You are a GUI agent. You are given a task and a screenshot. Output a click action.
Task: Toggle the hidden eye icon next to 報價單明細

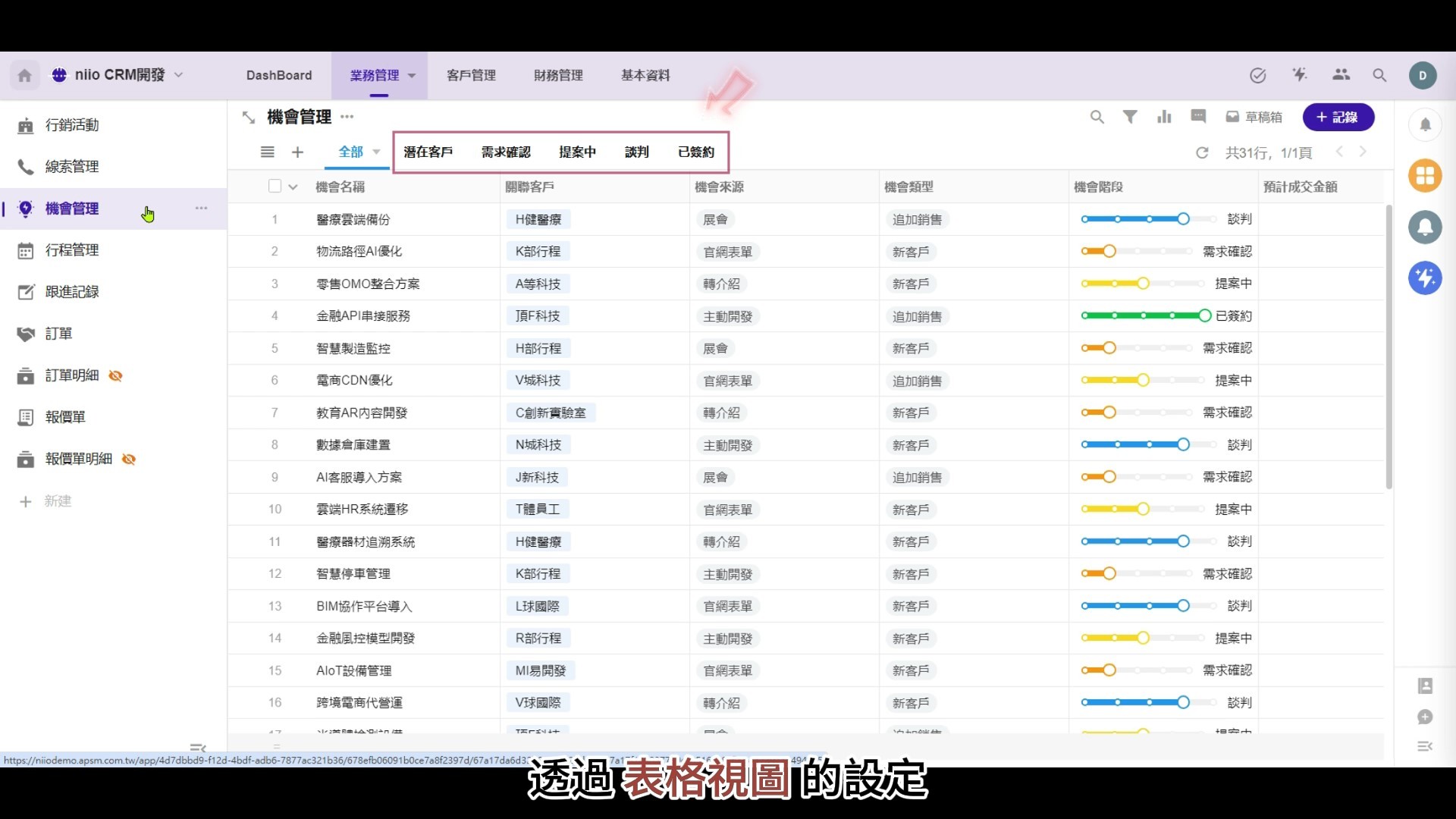pos(129,459)
